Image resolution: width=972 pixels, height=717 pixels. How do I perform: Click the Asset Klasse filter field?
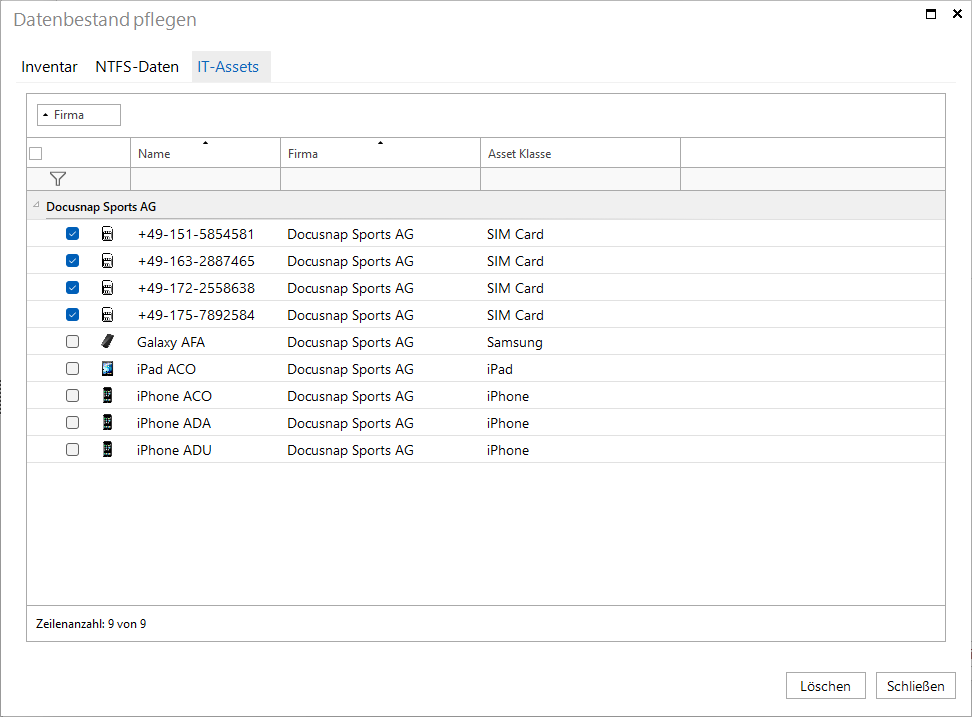point(580,179)
